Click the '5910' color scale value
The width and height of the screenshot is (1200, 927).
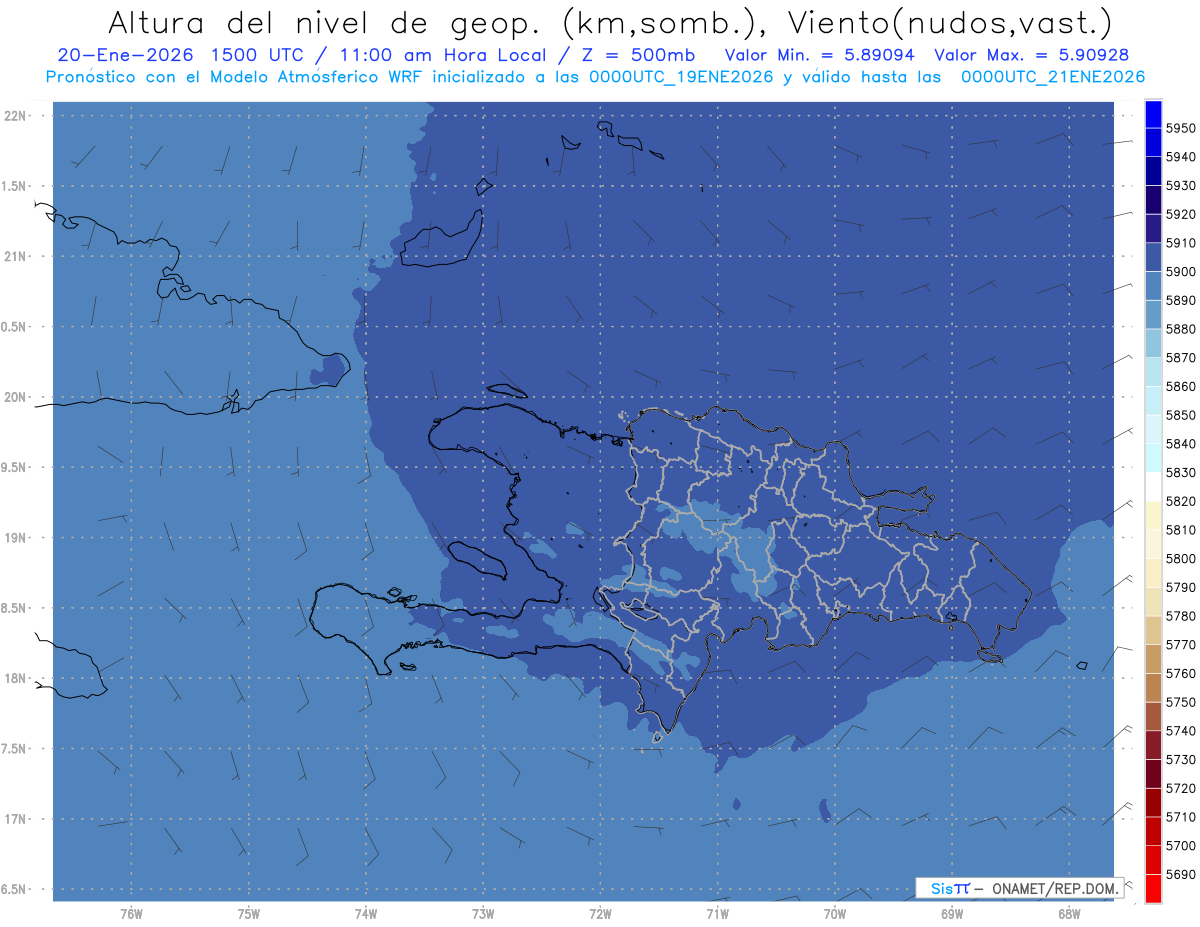1181,243
